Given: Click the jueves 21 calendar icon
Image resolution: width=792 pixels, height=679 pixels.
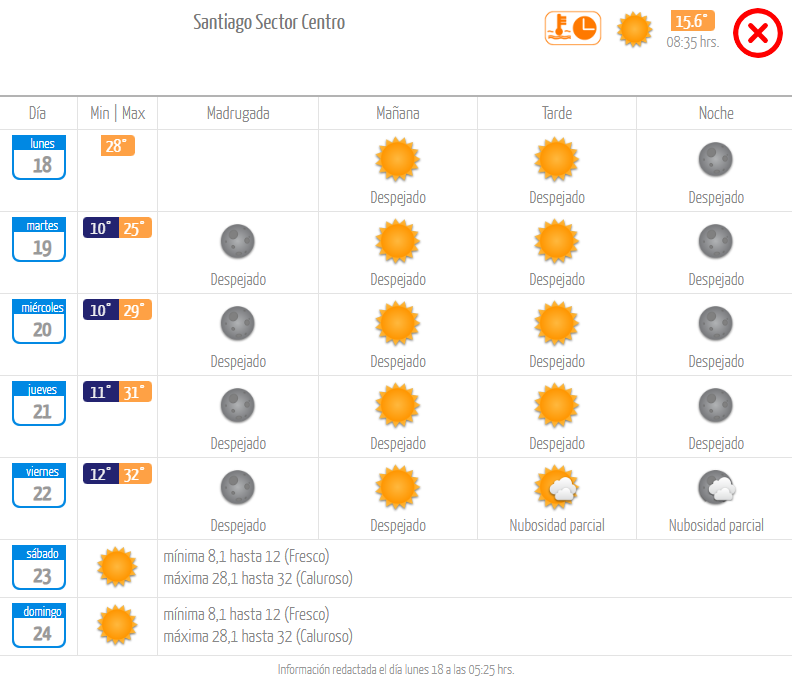Looking at the screenshot, I should [39, 403].
